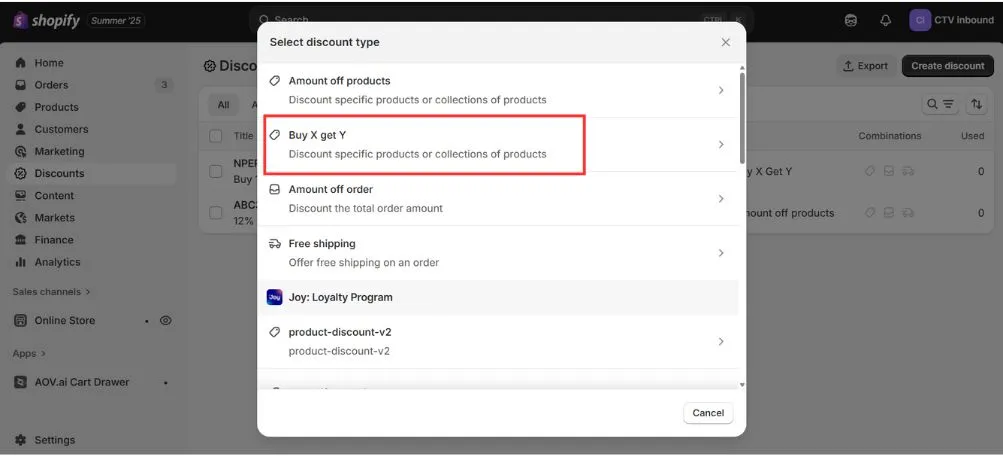This screenshot has width=1003, height=456.
Task: Click the top Search field
Action: (501, 20)
